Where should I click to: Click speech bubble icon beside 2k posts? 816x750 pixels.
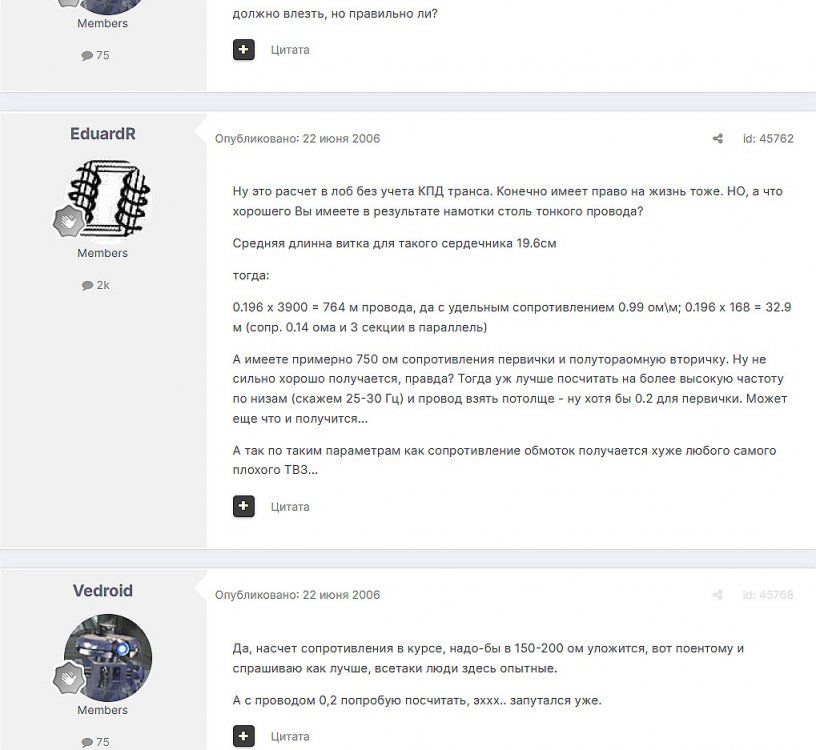(x=87, y=285)
